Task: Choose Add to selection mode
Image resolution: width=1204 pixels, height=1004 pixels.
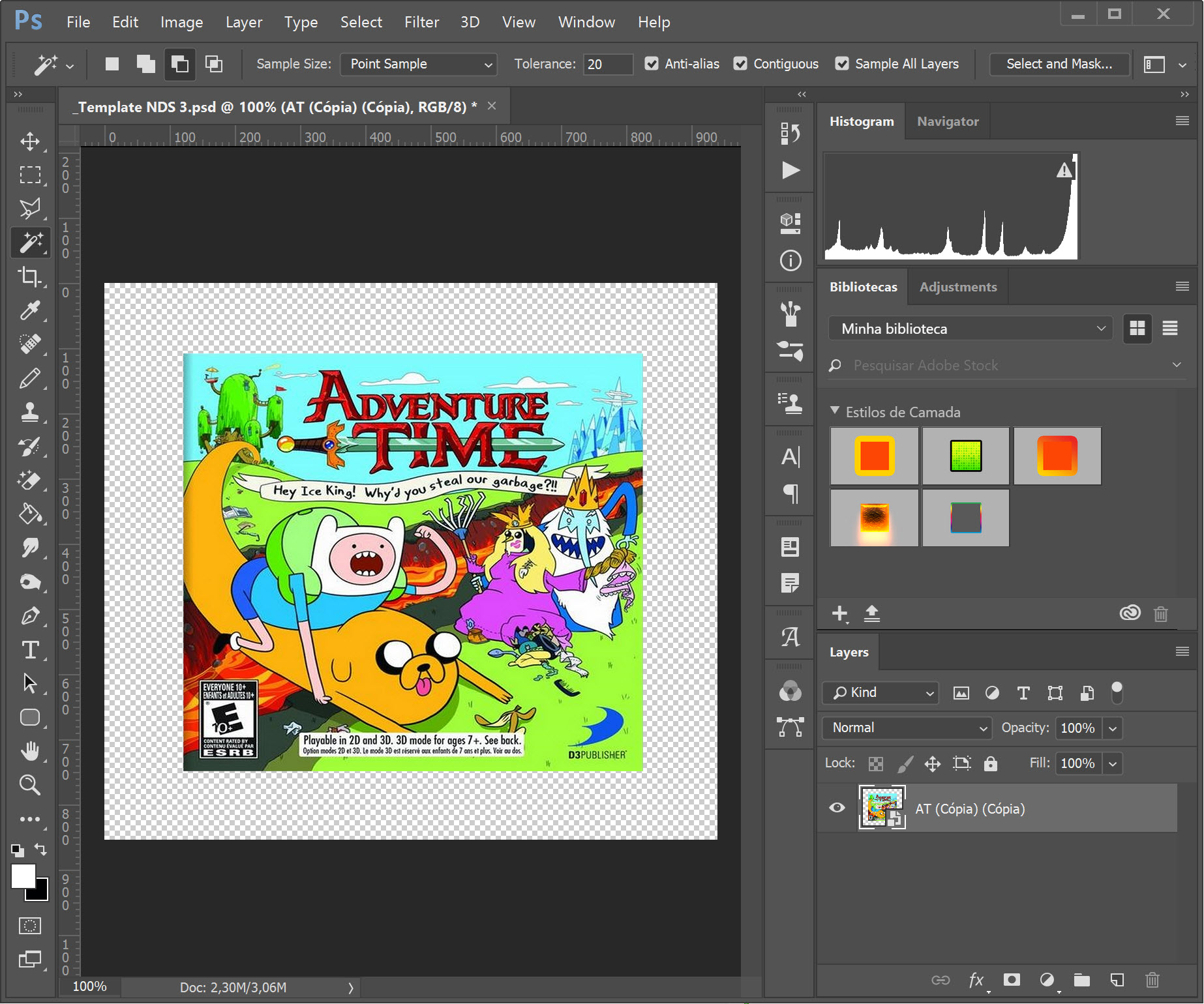Action: (146, 64)
